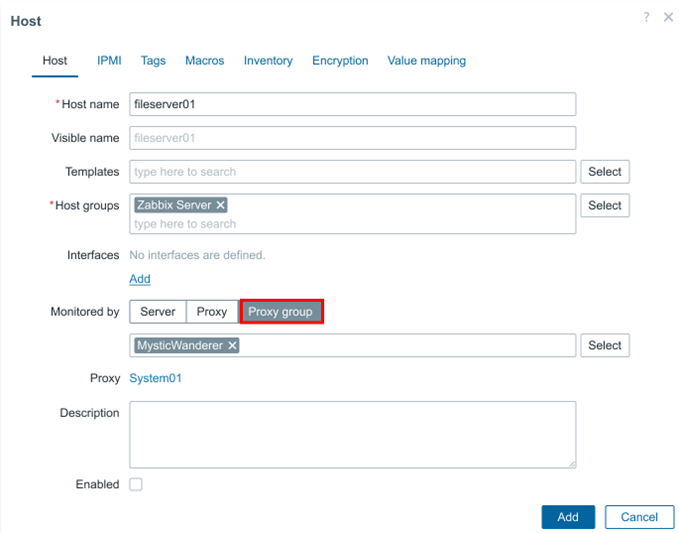The image size is (679, 533).
Task: Click inside the Description text area
Action: (x=352, y=435)
